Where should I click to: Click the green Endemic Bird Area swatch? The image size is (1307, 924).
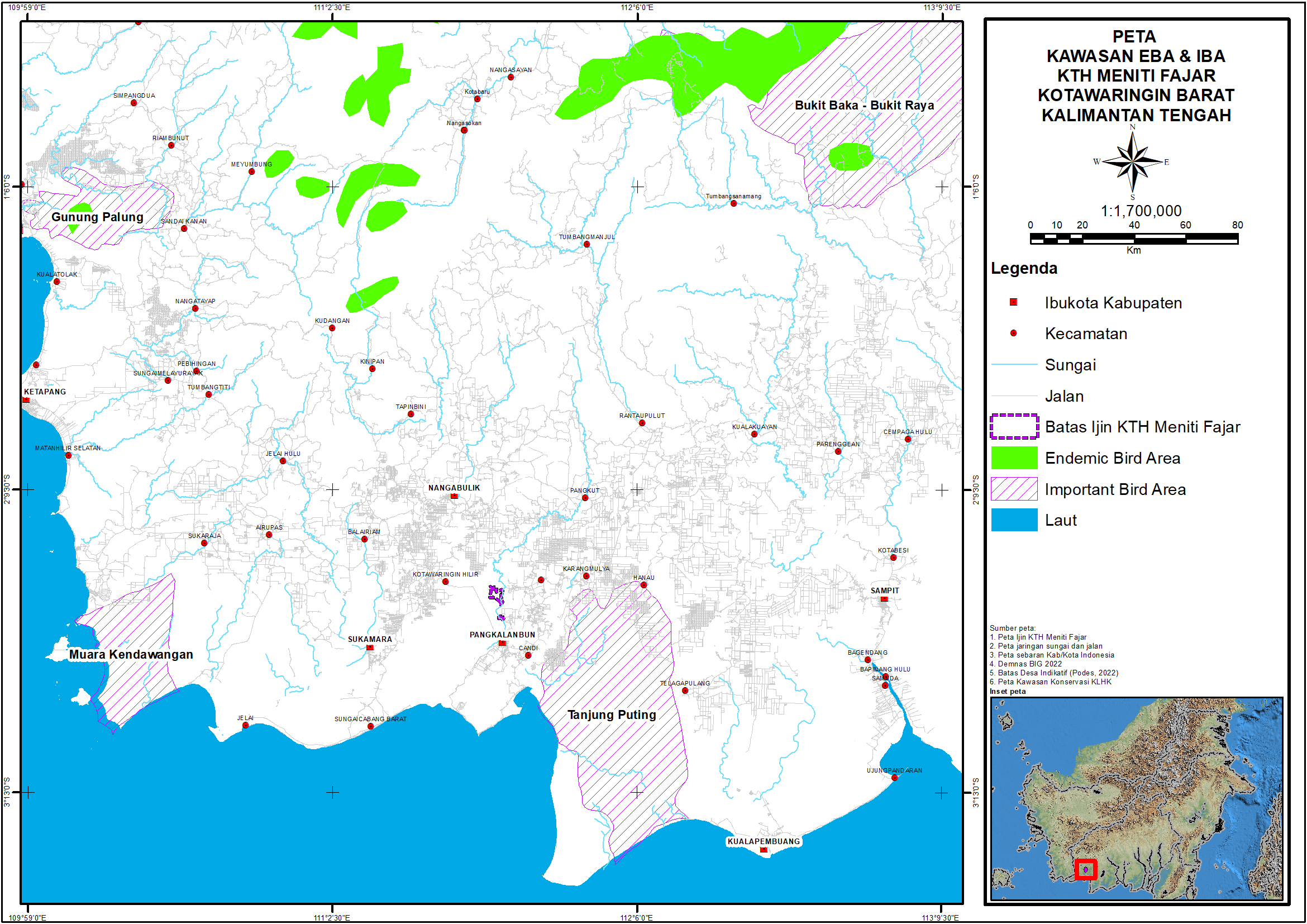[x=1014, y=458]
